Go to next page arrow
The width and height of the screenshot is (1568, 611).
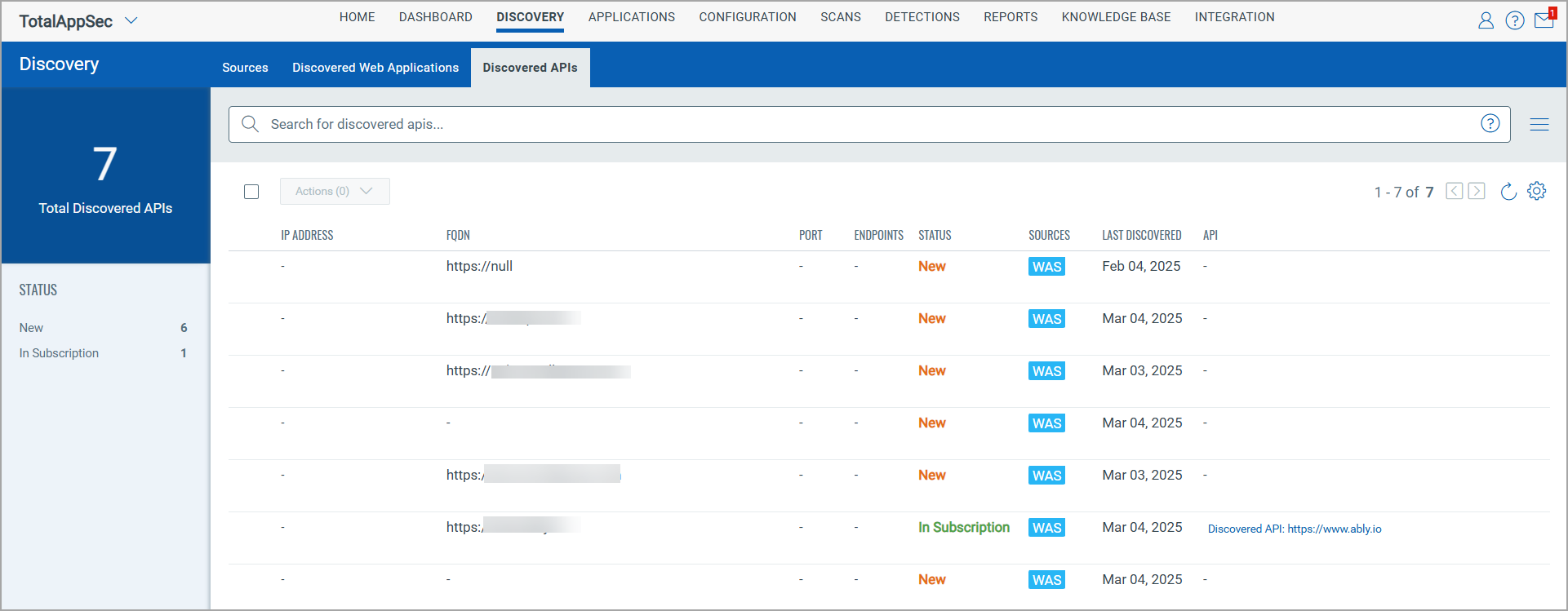1477,191
